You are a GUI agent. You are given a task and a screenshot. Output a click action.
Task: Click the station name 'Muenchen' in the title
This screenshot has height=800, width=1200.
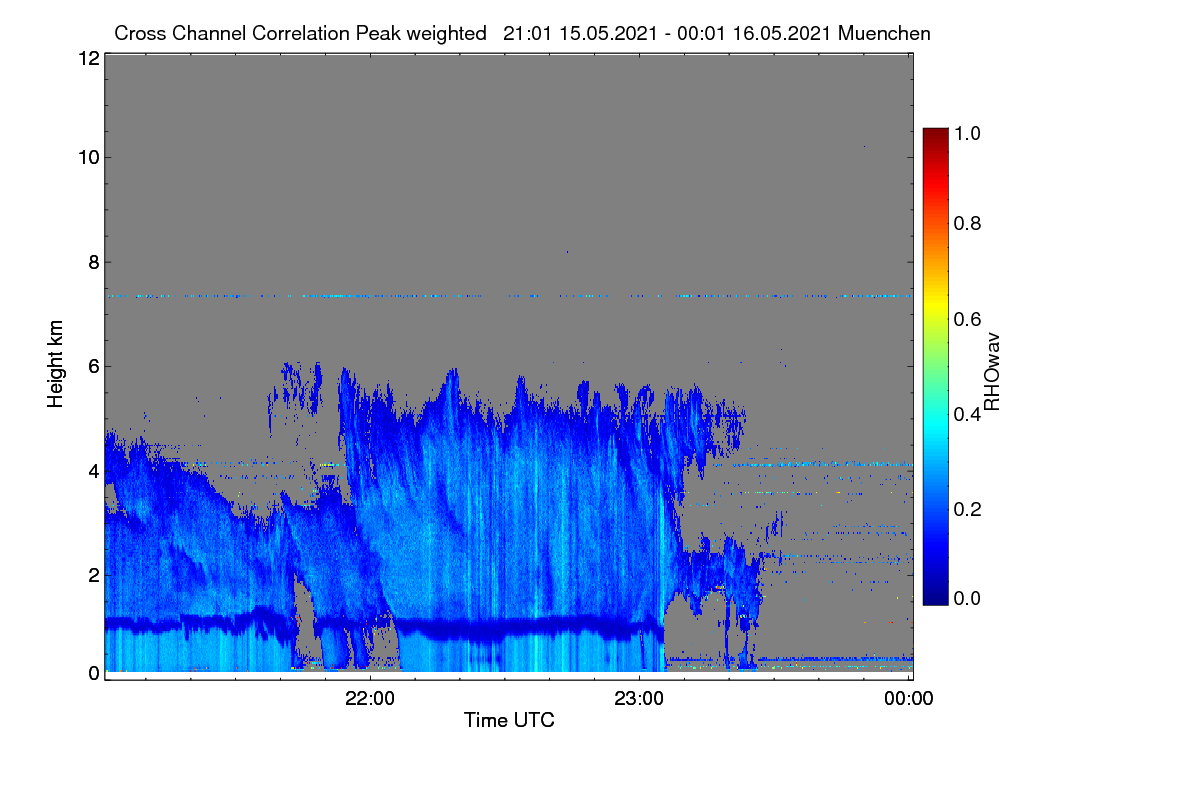884,33
